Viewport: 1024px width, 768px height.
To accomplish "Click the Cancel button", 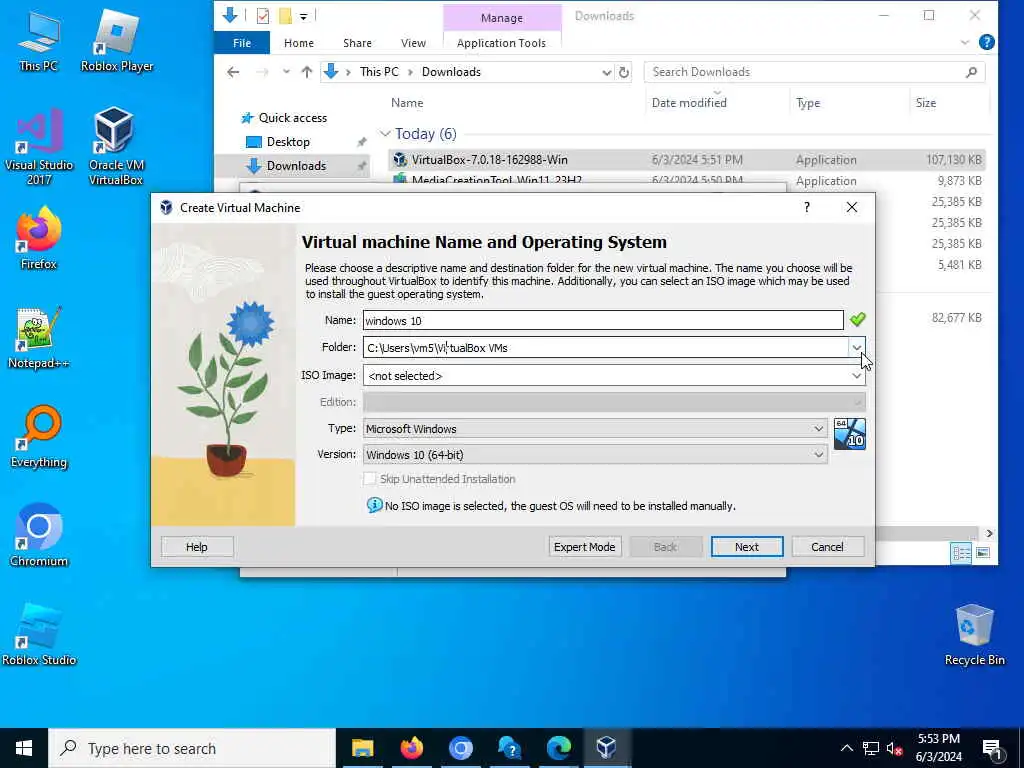I will click(x=827, y=547).
